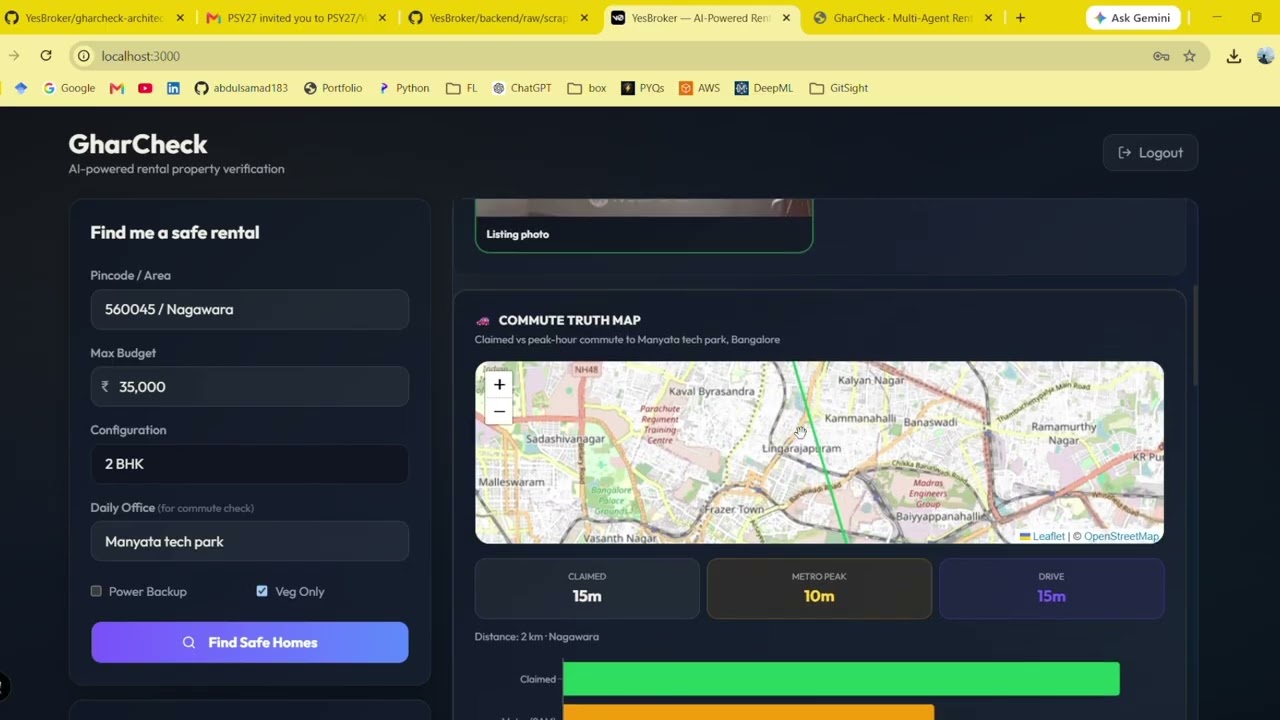Open the Ask Gemini button
This screenshot has height=720, width=1280.
coord(1134,18)
